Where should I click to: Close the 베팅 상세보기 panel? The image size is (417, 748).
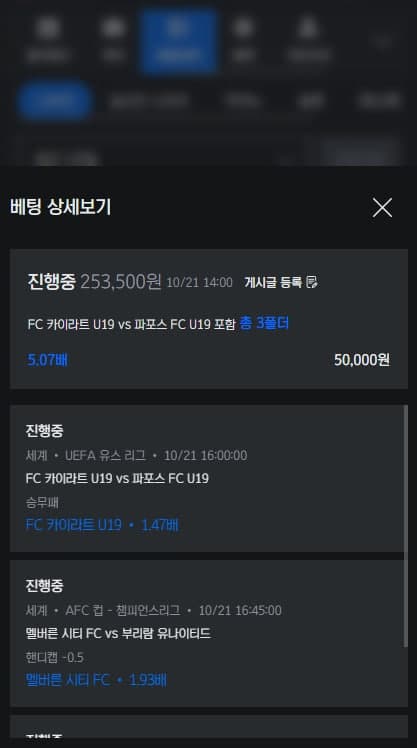coord(382,208)
